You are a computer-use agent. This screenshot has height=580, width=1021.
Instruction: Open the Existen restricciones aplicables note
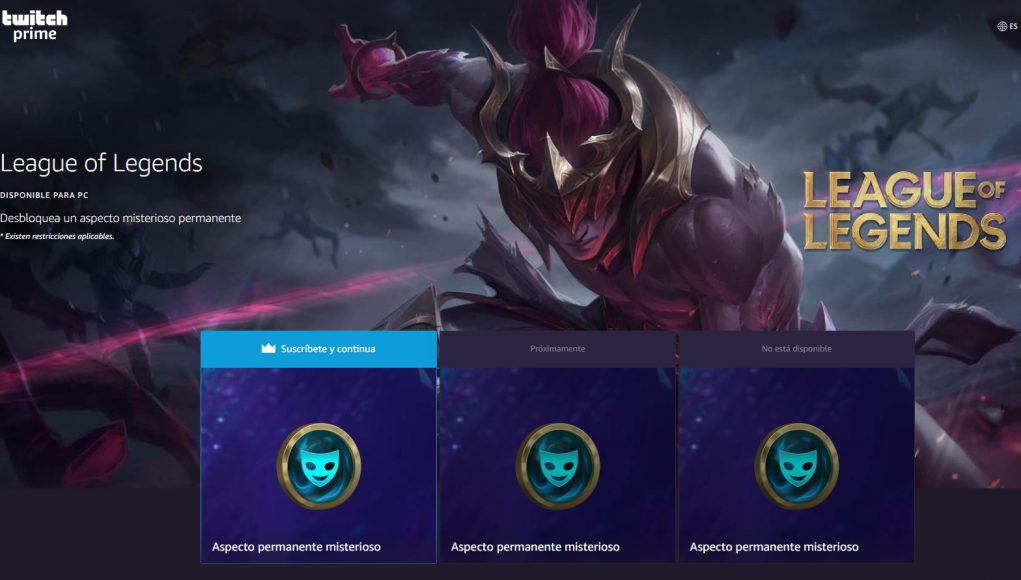pos(57,236)
